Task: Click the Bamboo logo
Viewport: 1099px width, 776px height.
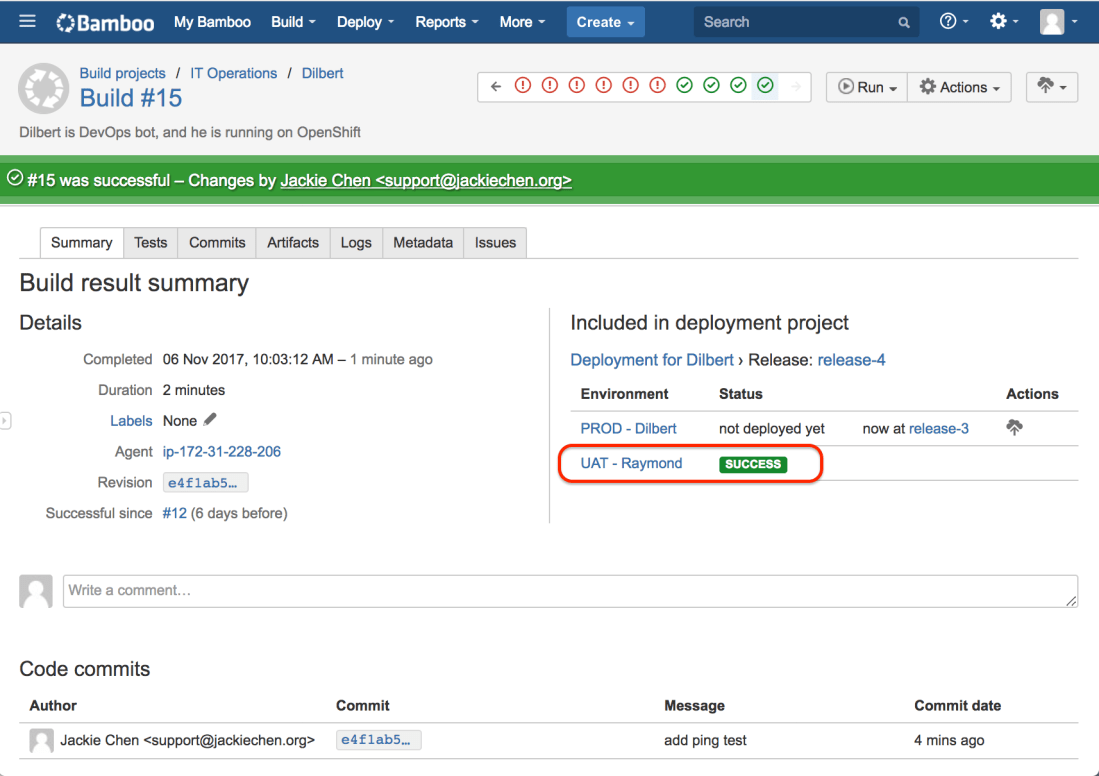Action: 105,22
